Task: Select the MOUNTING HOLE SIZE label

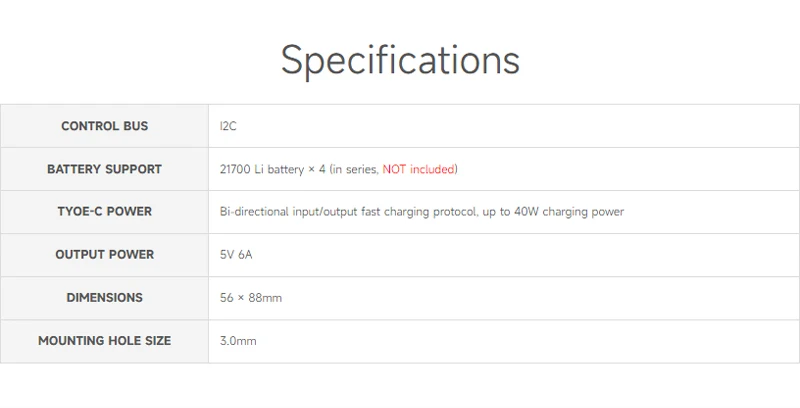Action: 104,341
